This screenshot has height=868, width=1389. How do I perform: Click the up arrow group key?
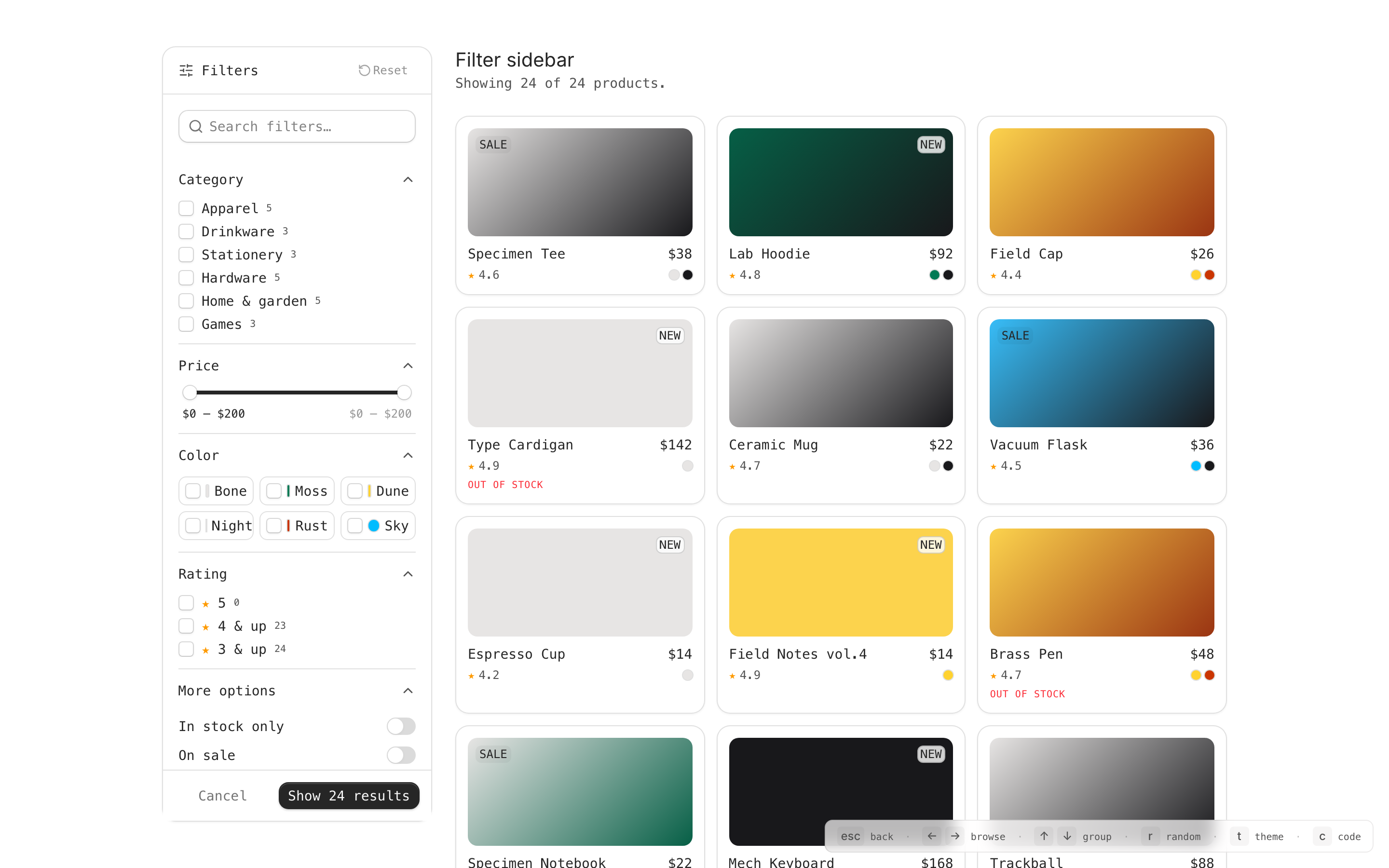(1044, 836)
